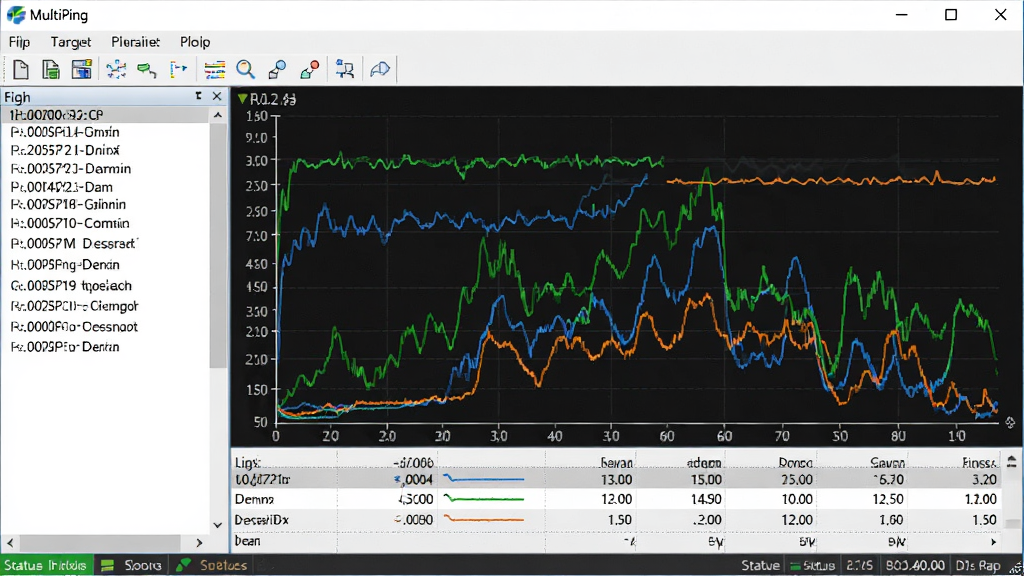Image resolution: width=1024 pixels, height=576 pixels.
Task: Select the Dninx target entry
Action: click(x=65, y=150)
